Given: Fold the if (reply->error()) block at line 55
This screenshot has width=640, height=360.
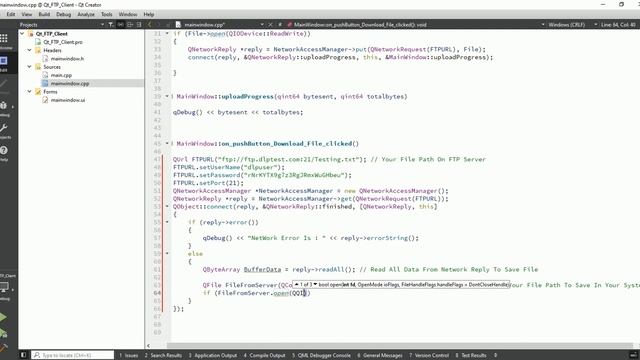Looking at the screenshot, I should [x=167, y=222].
